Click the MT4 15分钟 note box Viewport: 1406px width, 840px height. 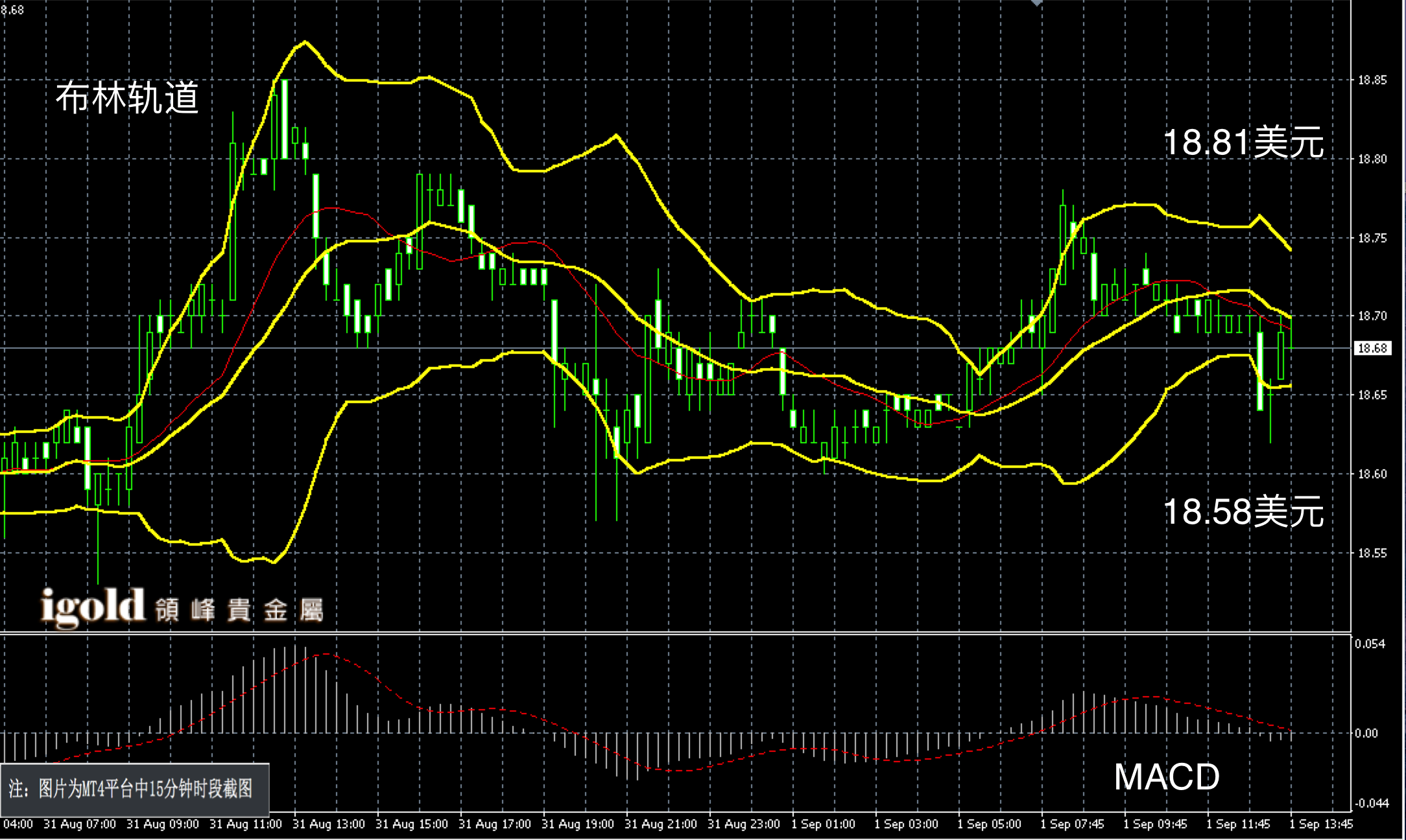point(134,789)
